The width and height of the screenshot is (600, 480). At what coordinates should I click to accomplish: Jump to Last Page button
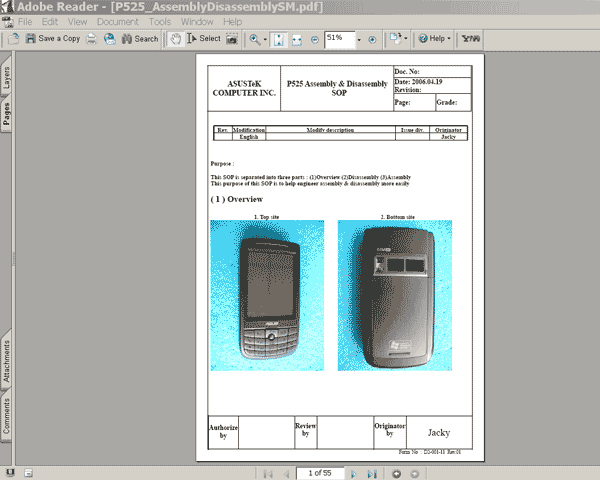point(372,474)
